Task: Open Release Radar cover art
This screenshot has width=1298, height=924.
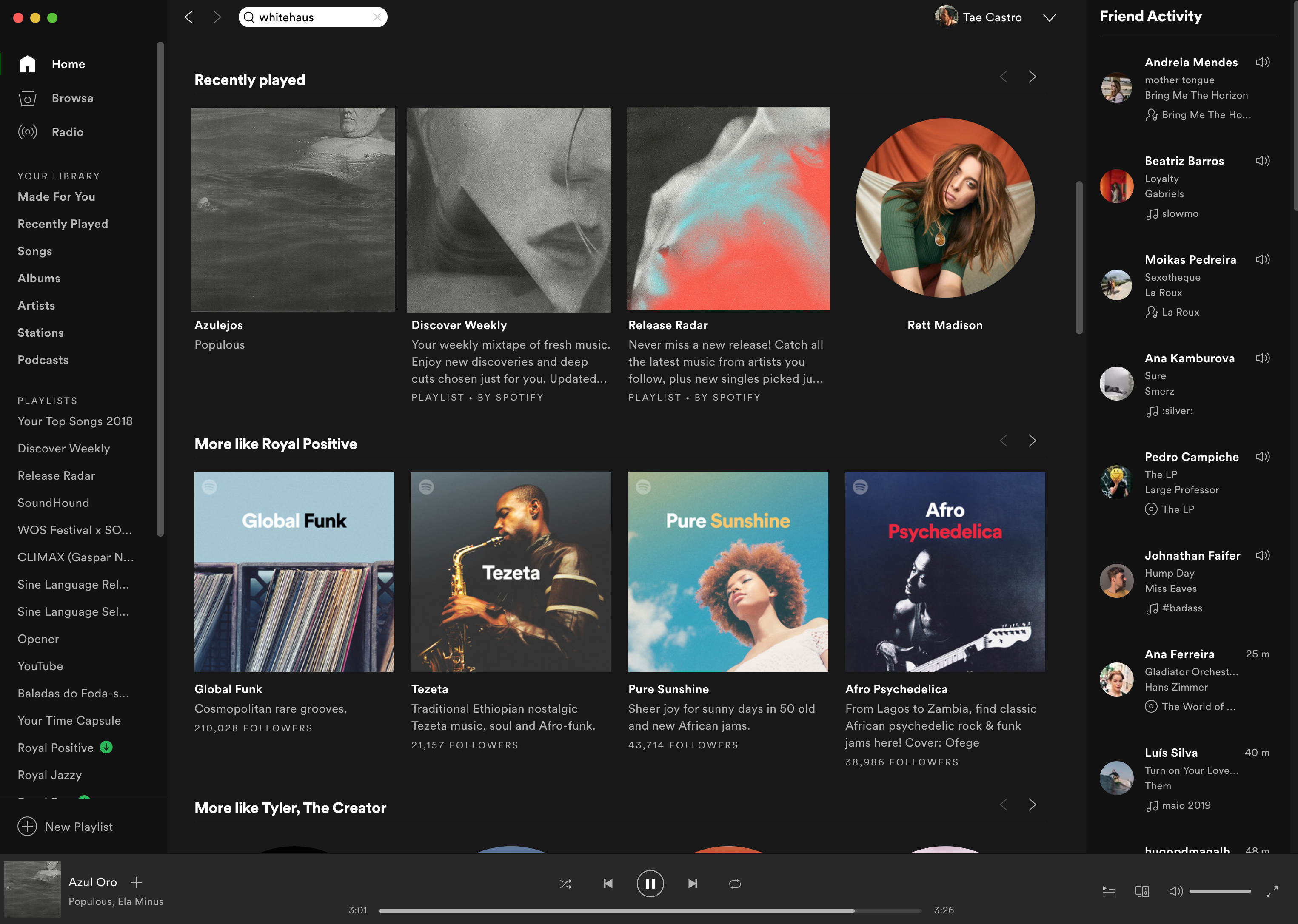Action: [x=729, y=209]
